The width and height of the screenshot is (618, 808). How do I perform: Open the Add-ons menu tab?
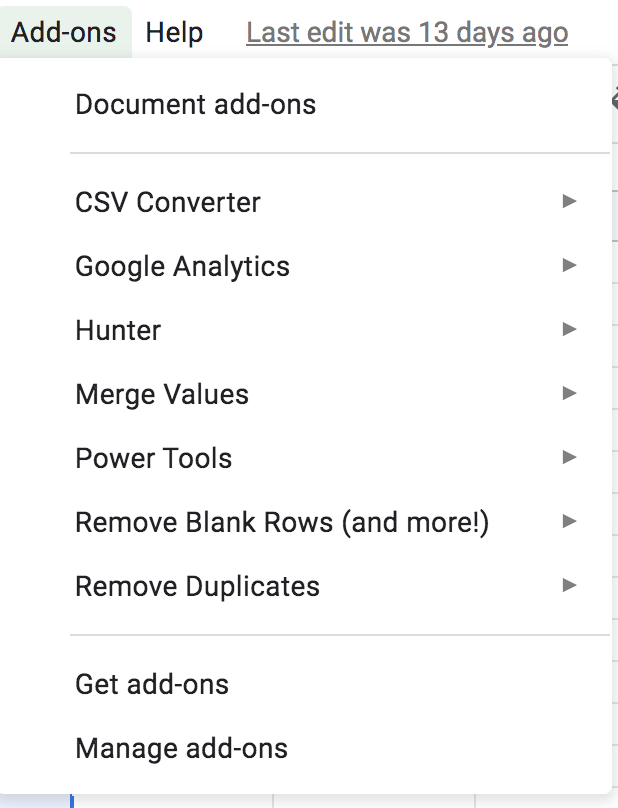click(x=64, y=33)
